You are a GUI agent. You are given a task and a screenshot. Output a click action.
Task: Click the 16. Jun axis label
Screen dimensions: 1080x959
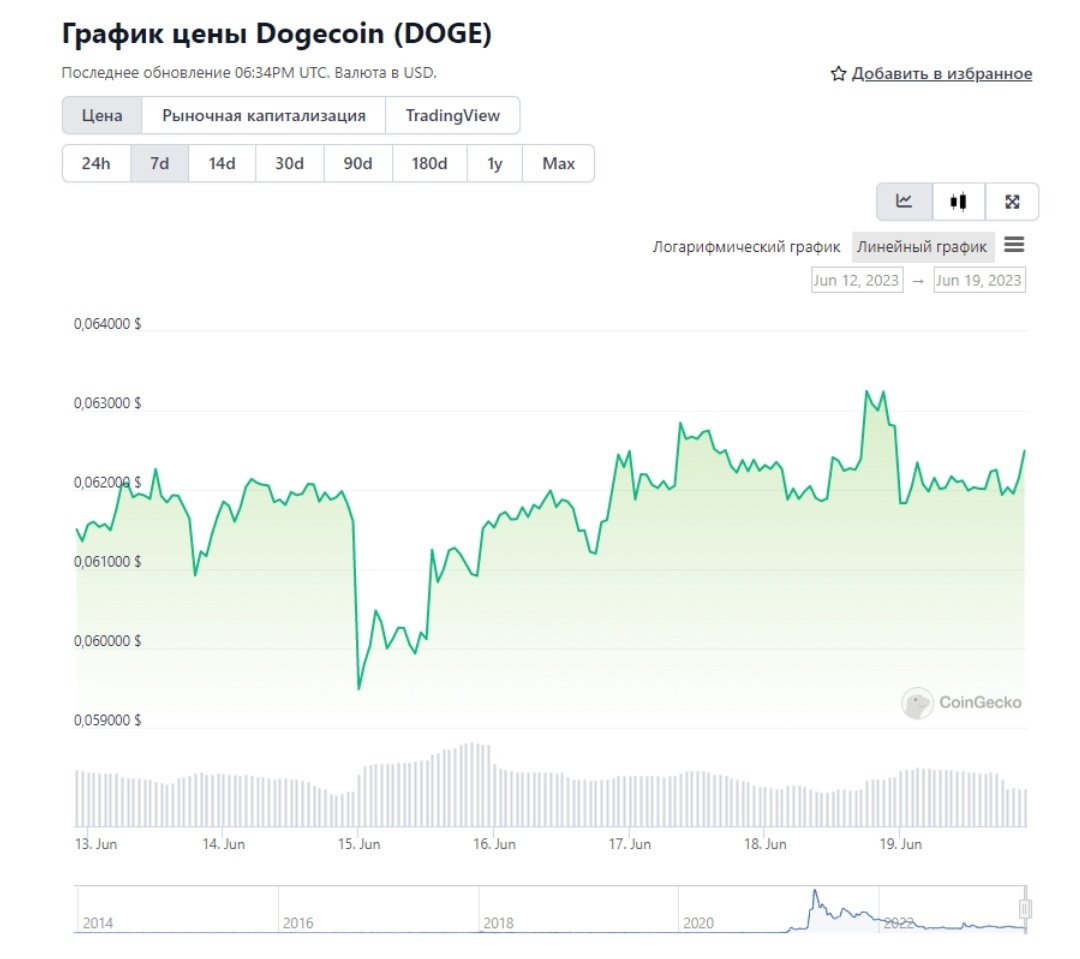coord(495,844)
